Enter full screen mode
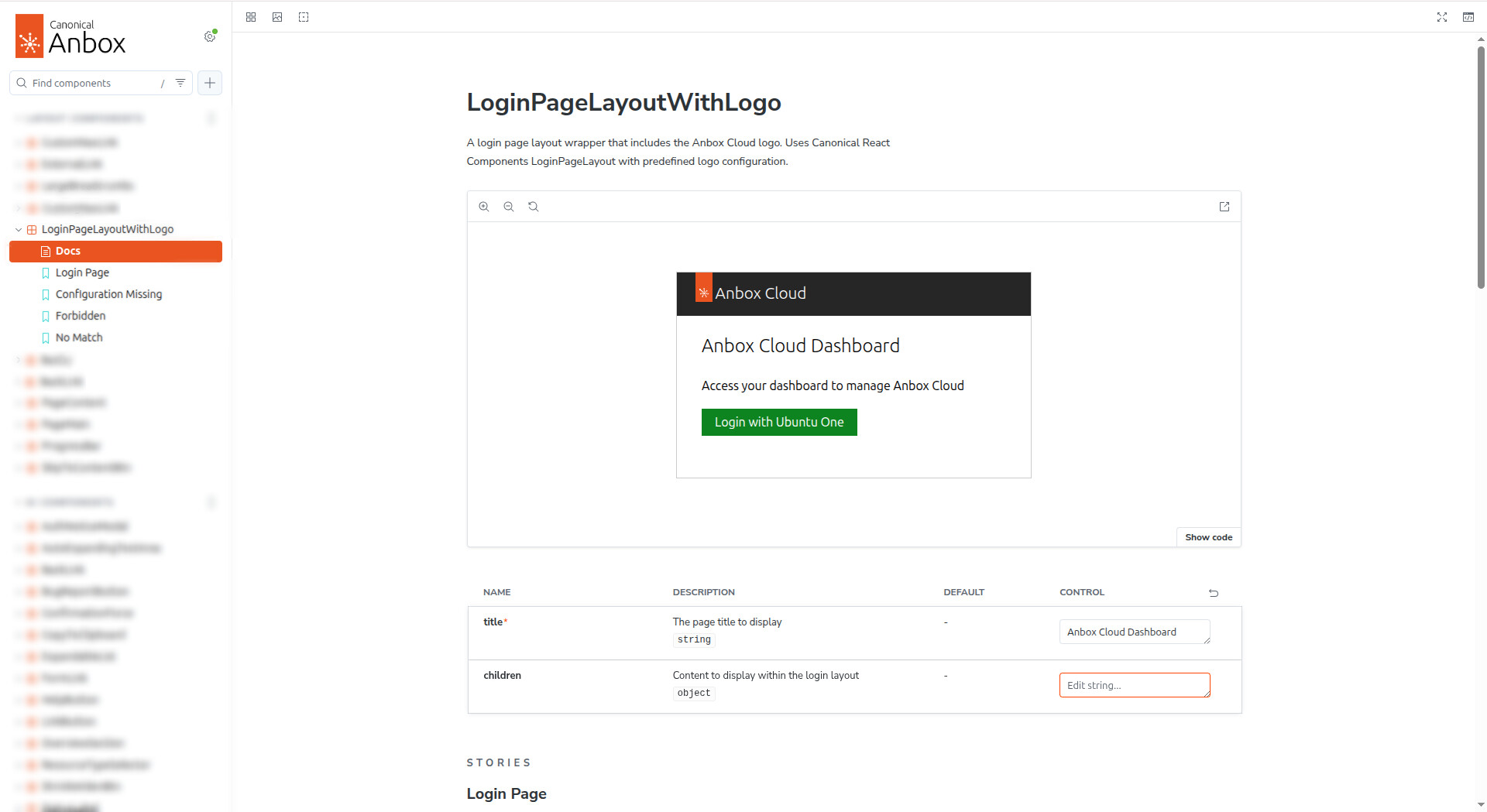Viewport: 1487px width, 812px height. (x=1442, y=17)
